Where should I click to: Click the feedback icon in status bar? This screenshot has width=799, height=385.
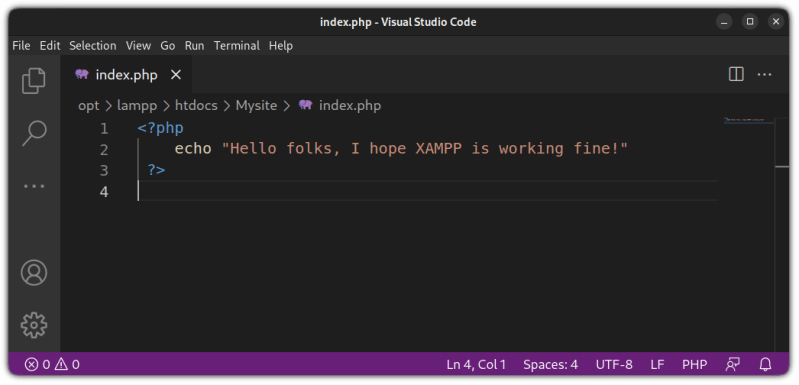pos(733,364)
